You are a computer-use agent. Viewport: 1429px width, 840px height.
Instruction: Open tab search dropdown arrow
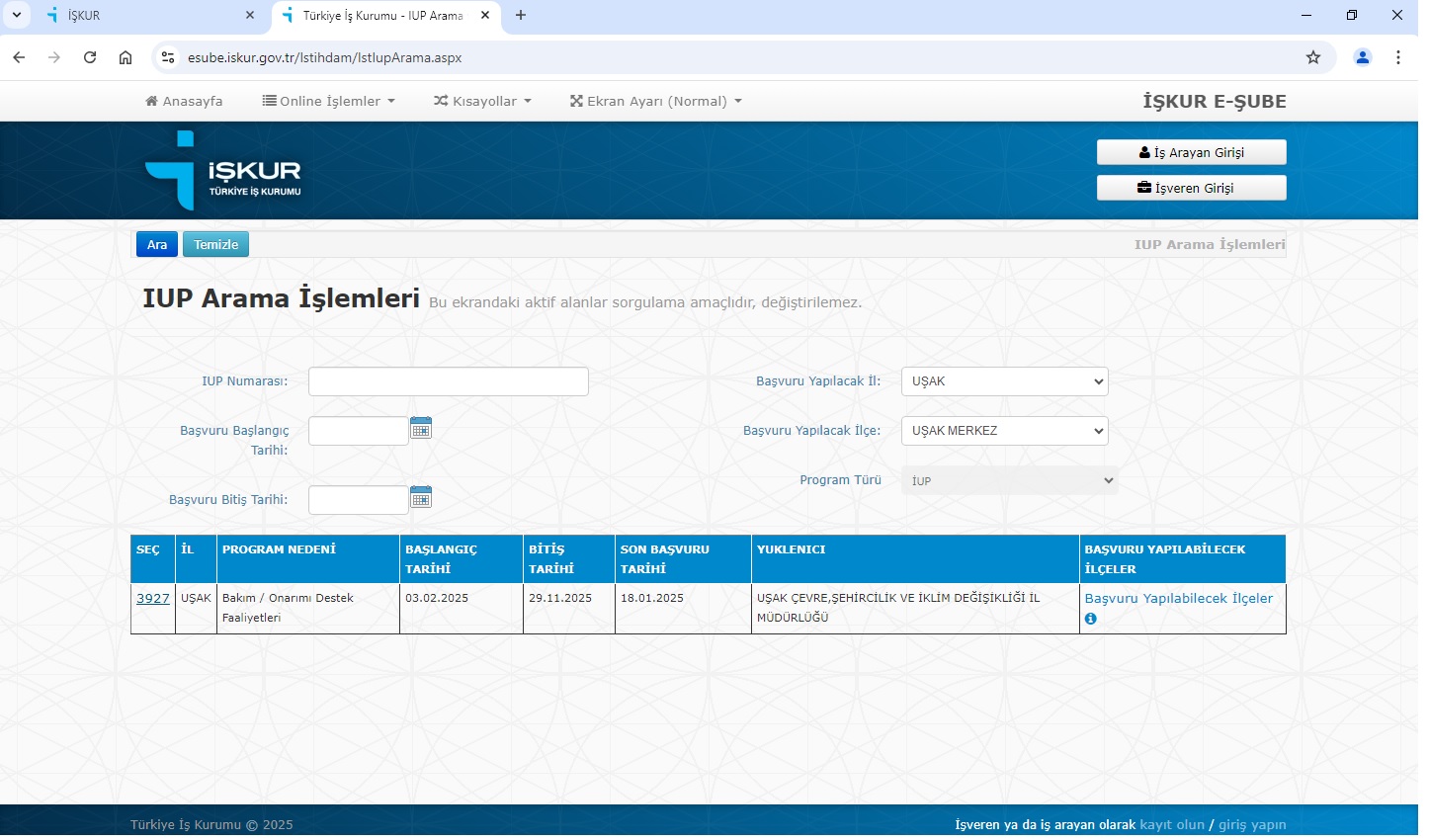point(16,15)
